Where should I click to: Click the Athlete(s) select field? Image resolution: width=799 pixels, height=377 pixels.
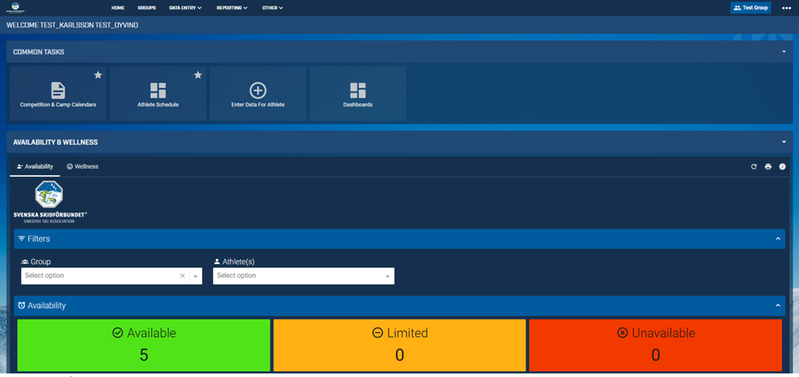tap(304, 276)
